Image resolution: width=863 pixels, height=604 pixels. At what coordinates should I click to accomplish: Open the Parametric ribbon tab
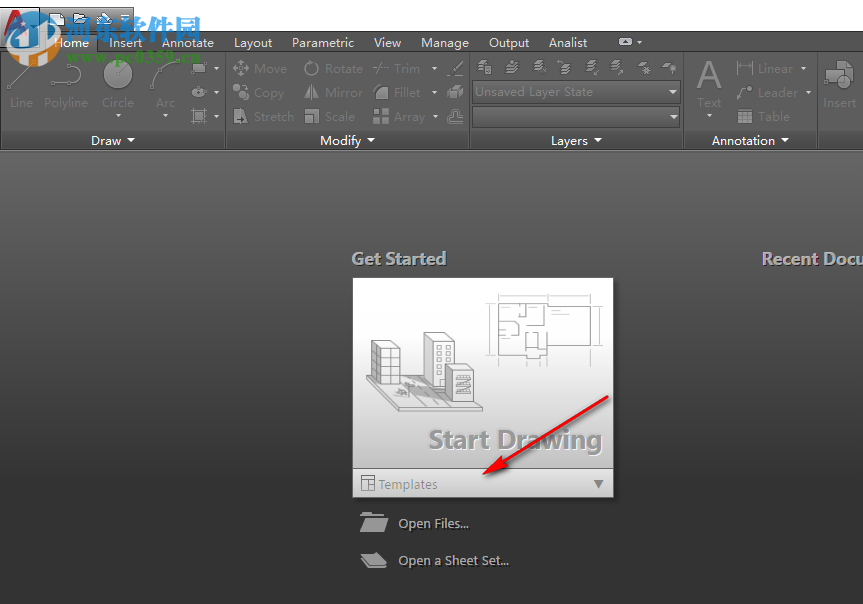pos(323,43)
